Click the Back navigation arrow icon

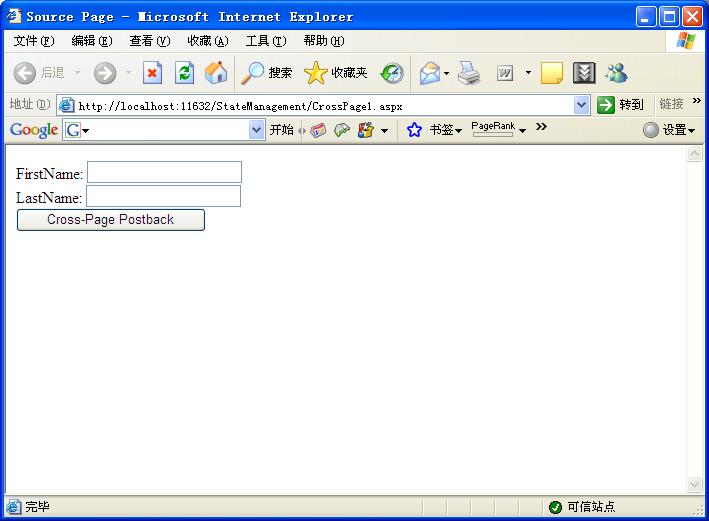point(24,73)
